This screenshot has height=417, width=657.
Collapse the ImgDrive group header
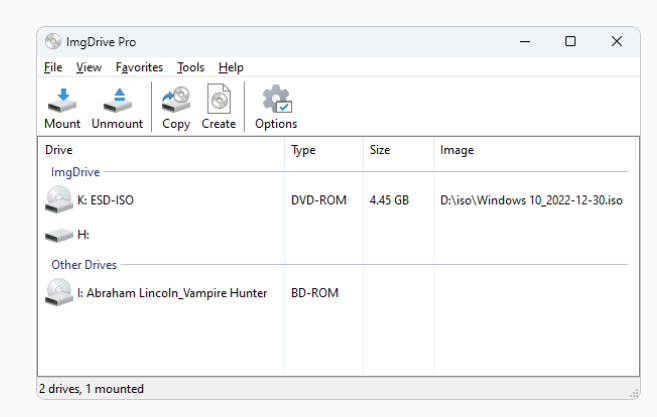click(75, 172)
